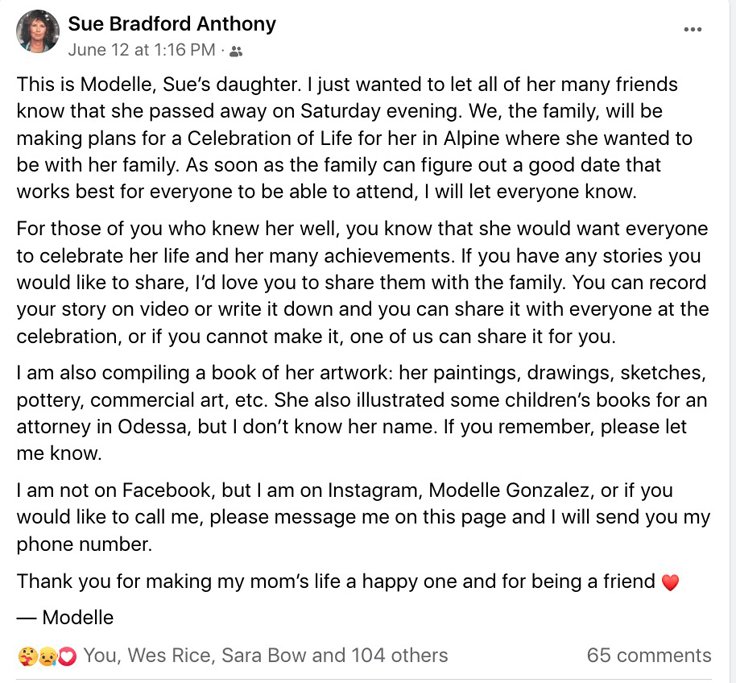
Task: Click the word You in reactions summary
Action: 100,655
